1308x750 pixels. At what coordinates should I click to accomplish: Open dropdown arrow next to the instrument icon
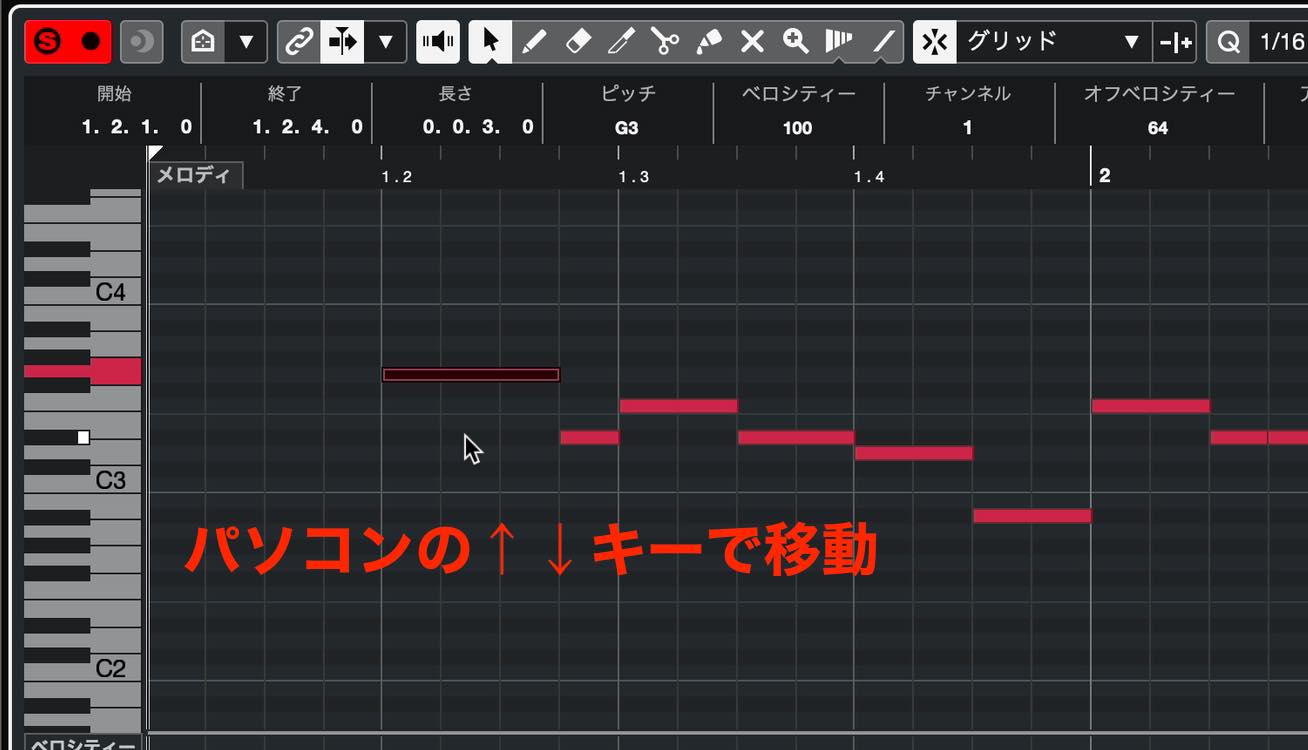[x=246, y=42]
